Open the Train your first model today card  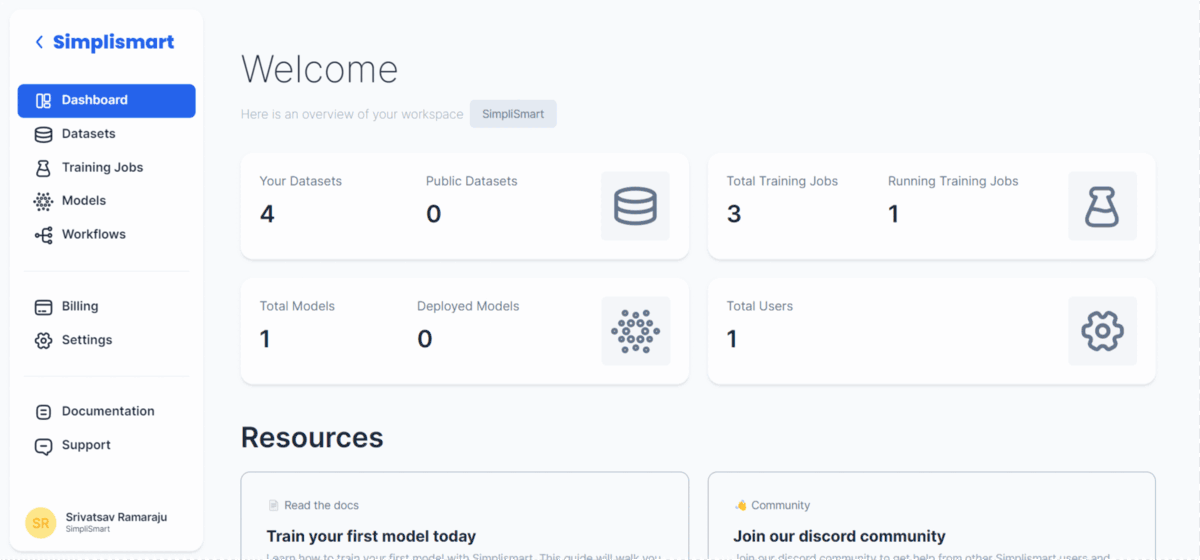tap(465, 516)
